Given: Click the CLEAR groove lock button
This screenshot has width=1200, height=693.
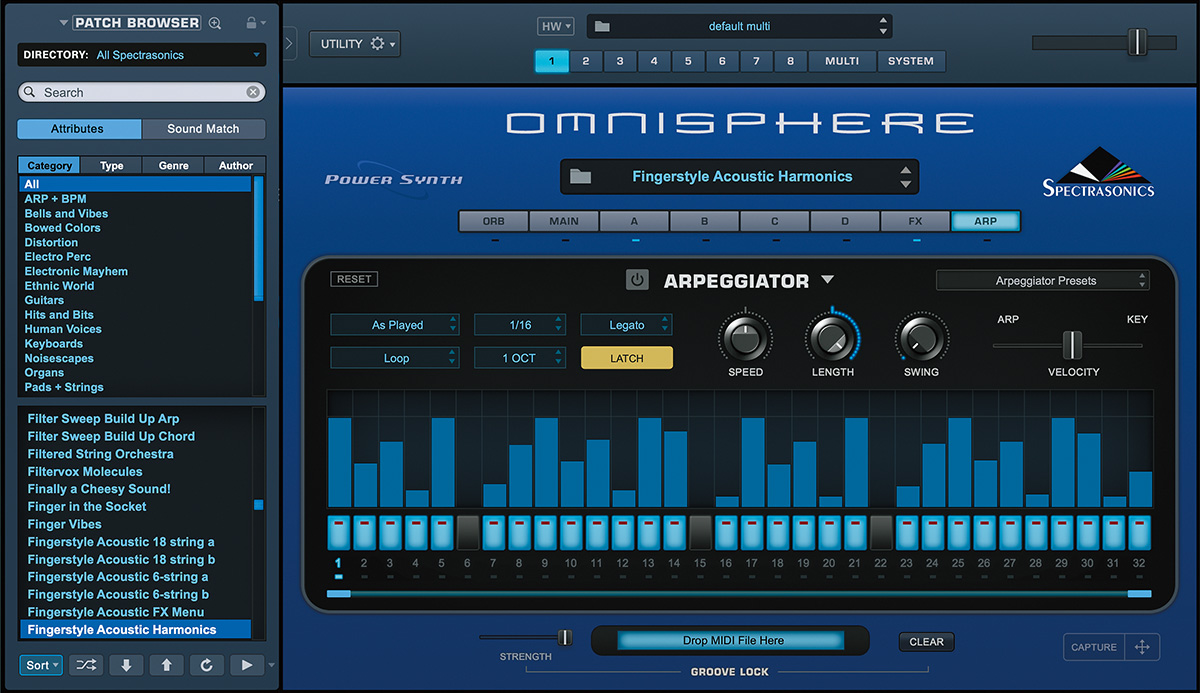Looking at the screenshot, I should pos(926,642).
